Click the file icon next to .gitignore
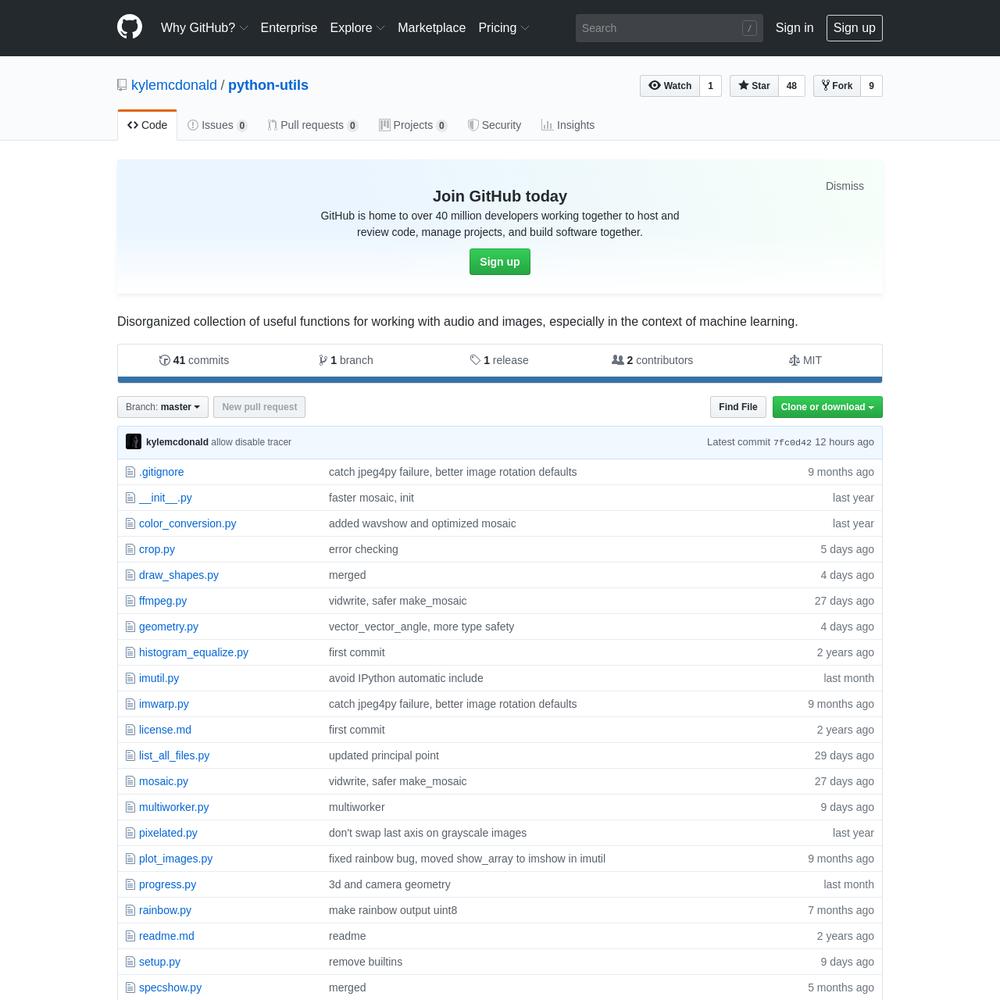The height and width of the screenshot is (1000, 1000). coord(130,472)
